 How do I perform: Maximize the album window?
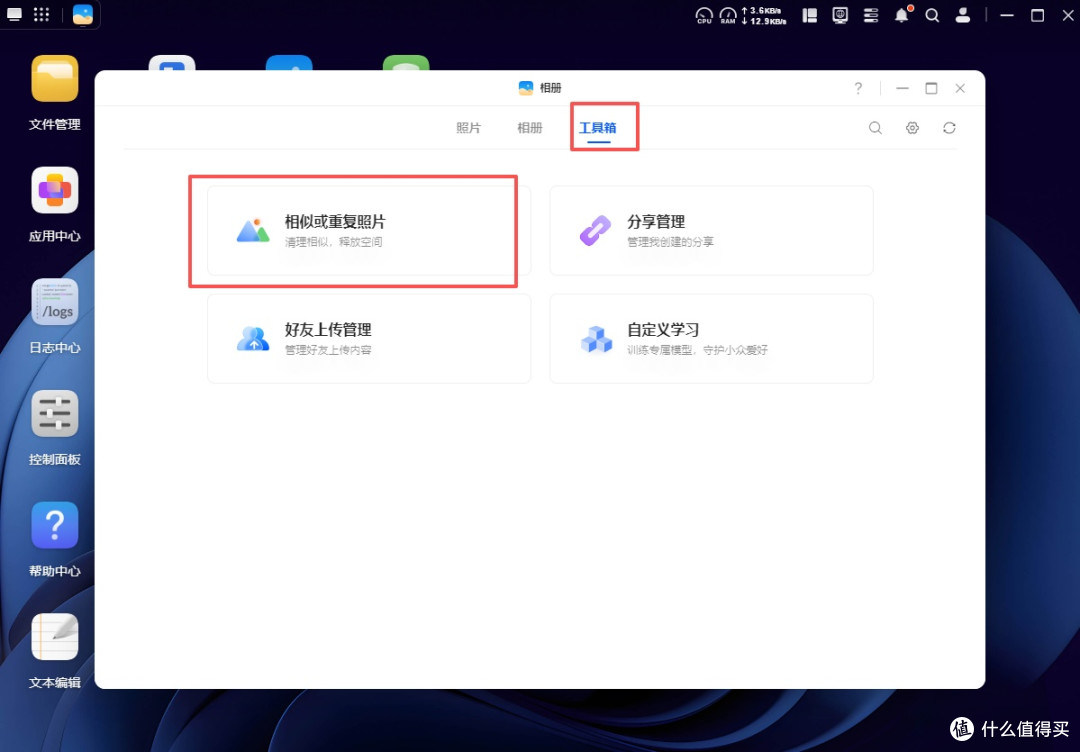(x=931, y=88)
